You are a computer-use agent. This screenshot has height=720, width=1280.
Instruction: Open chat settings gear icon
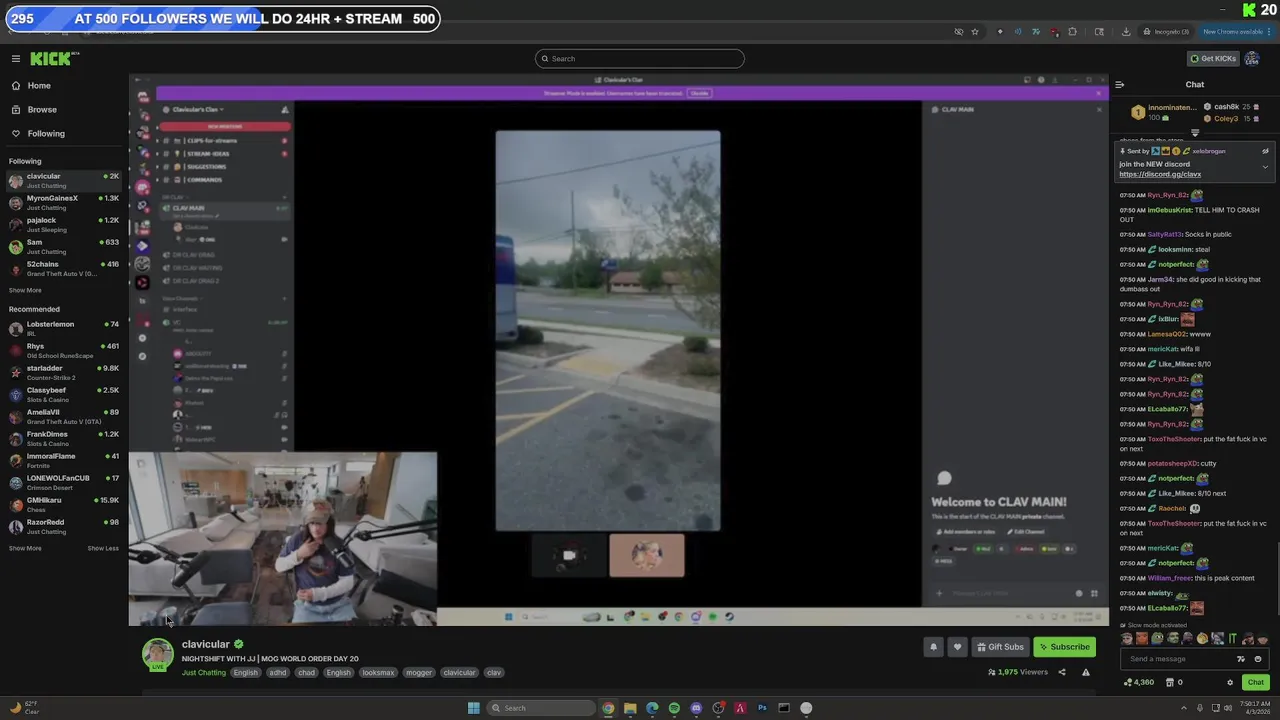tap(1230, 682)
